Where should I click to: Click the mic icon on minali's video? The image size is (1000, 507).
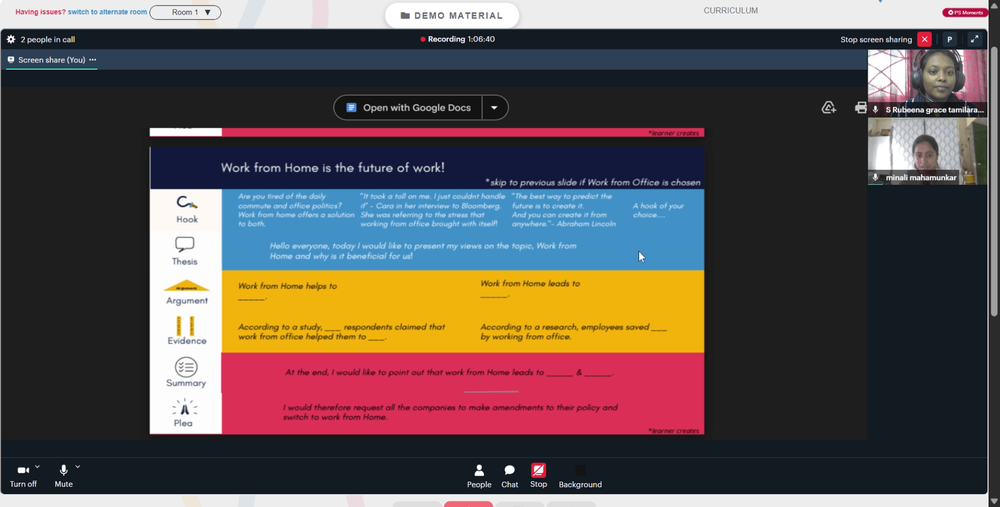pyautogui.click(x=875, y=178)
